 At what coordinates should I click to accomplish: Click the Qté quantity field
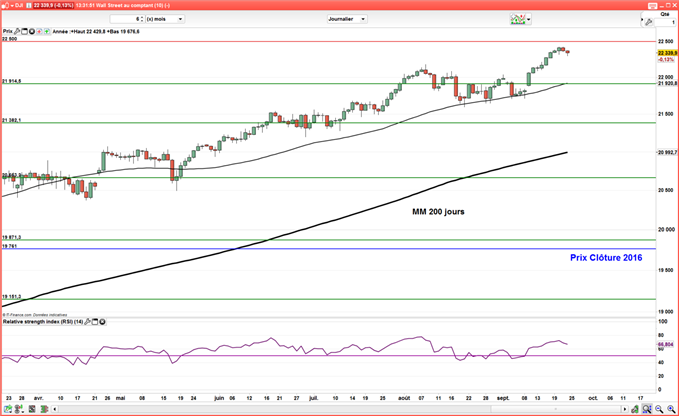665,22
